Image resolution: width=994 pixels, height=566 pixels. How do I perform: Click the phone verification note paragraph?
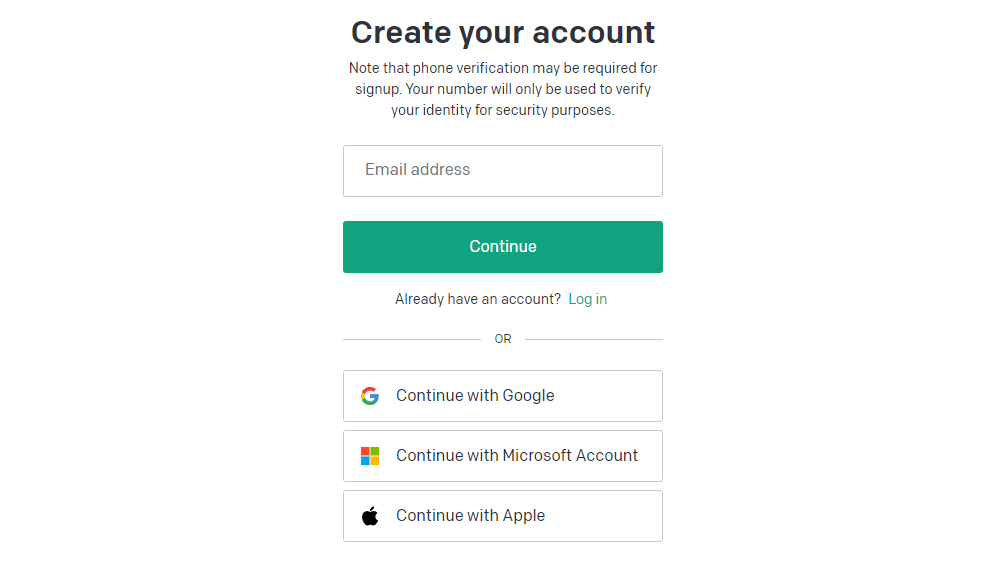pyautogui.click(x=503, y=89)
